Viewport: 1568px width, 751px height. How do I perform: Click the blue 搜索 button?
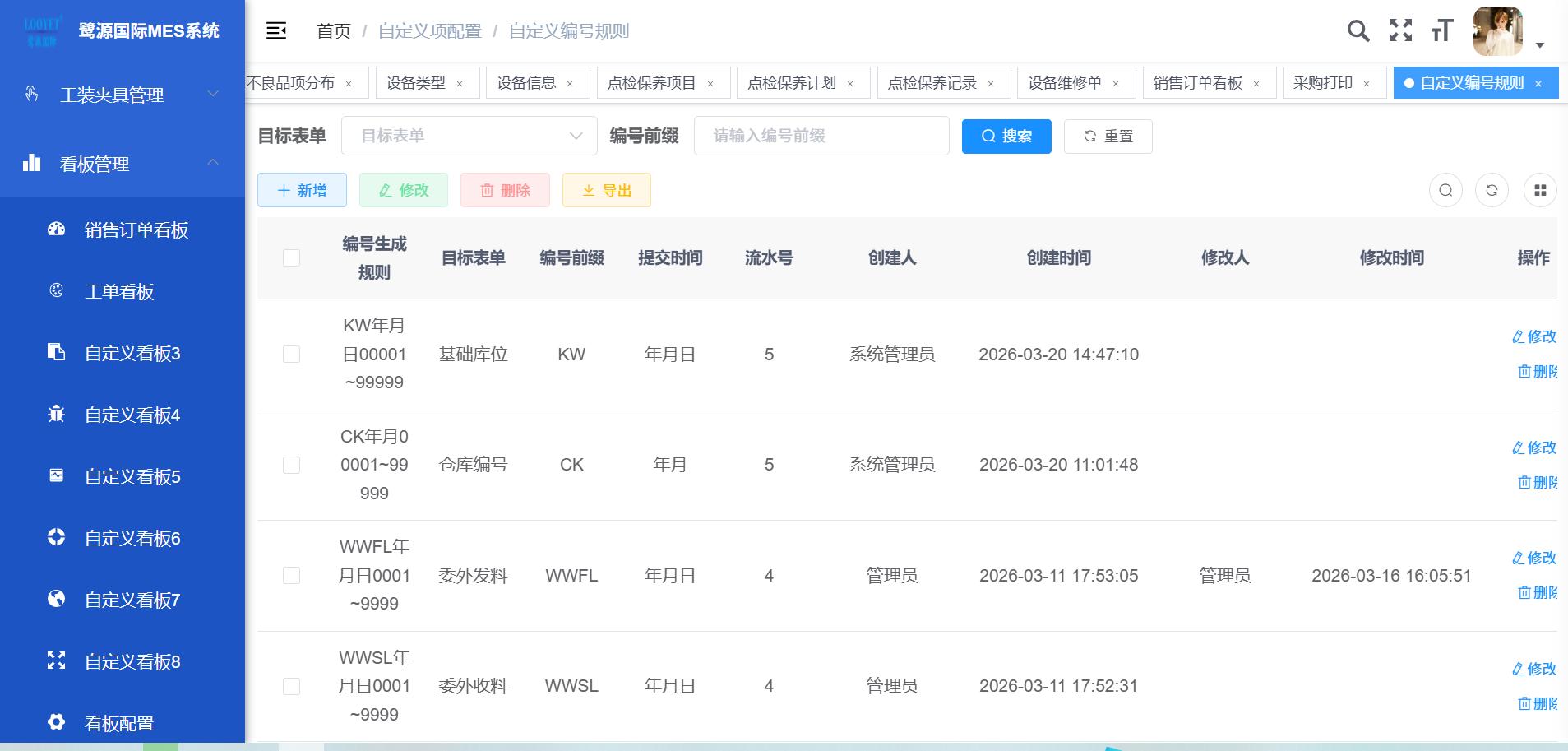(1006, 137)
